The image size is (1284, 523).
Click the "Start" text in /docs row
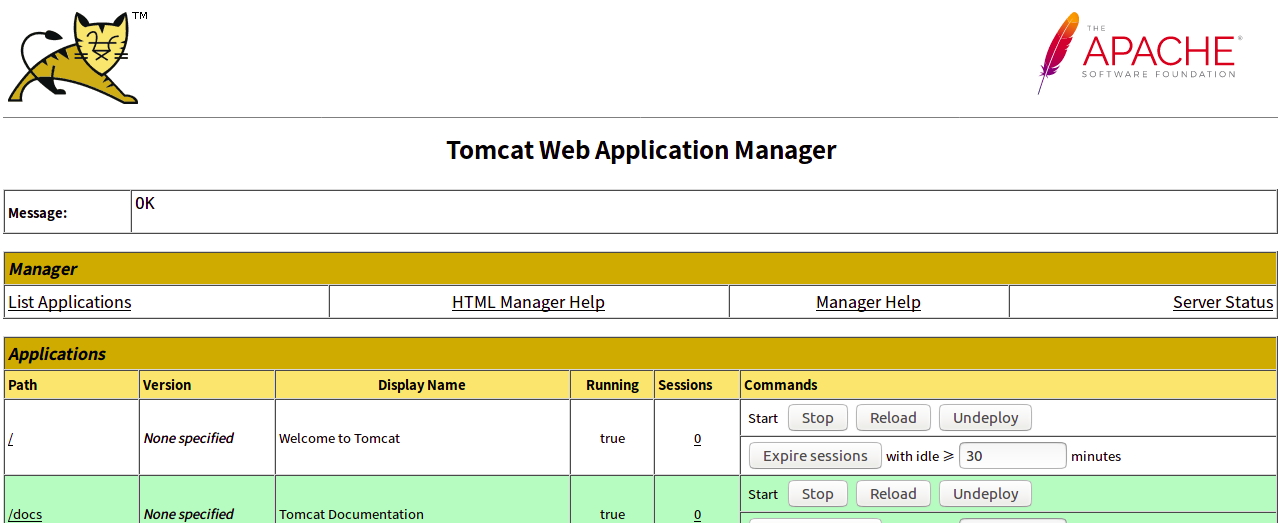tap(763, 494)
